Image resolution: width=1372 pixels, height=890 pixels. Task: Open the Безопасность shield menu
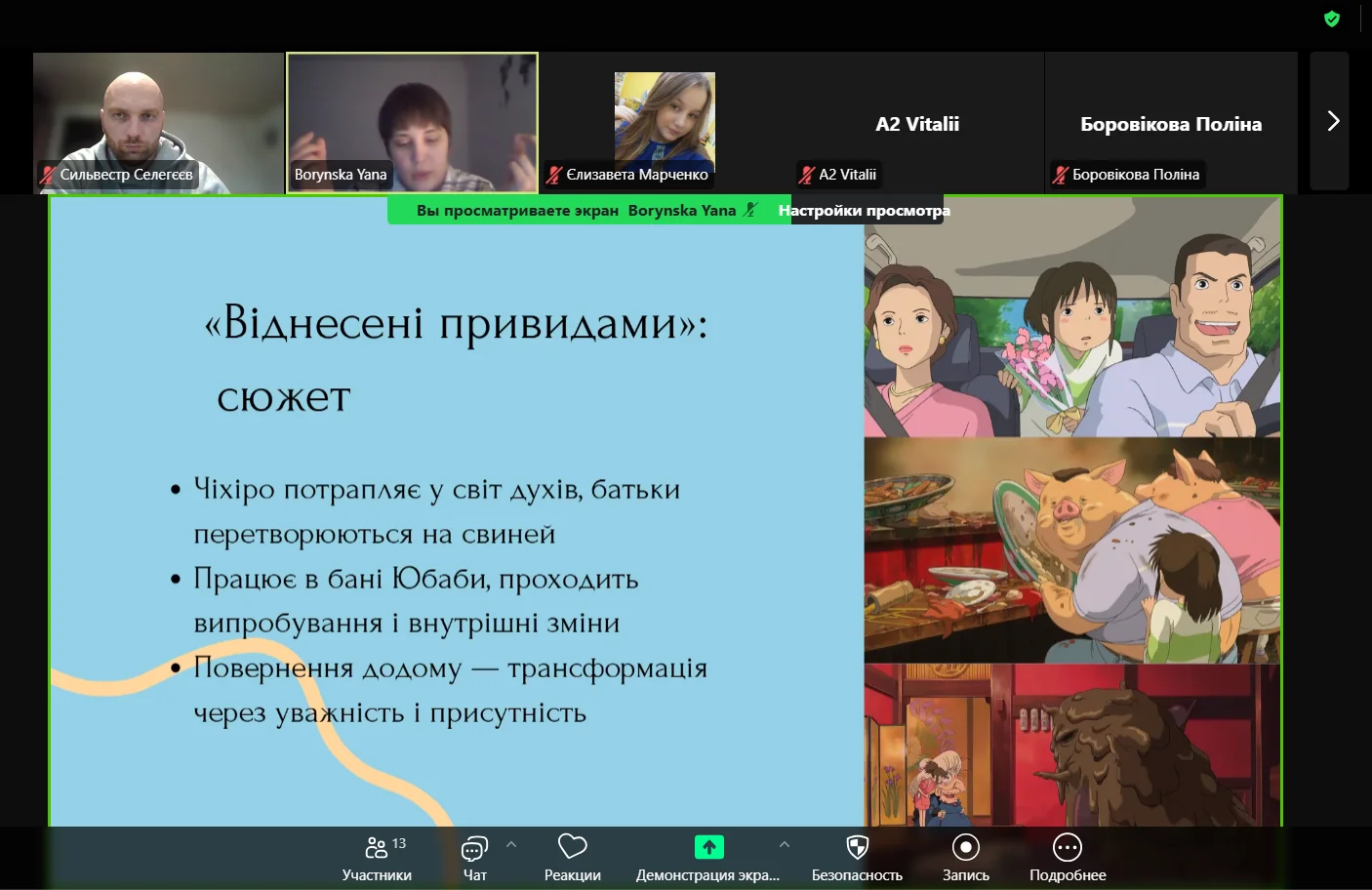click(857, 858)
